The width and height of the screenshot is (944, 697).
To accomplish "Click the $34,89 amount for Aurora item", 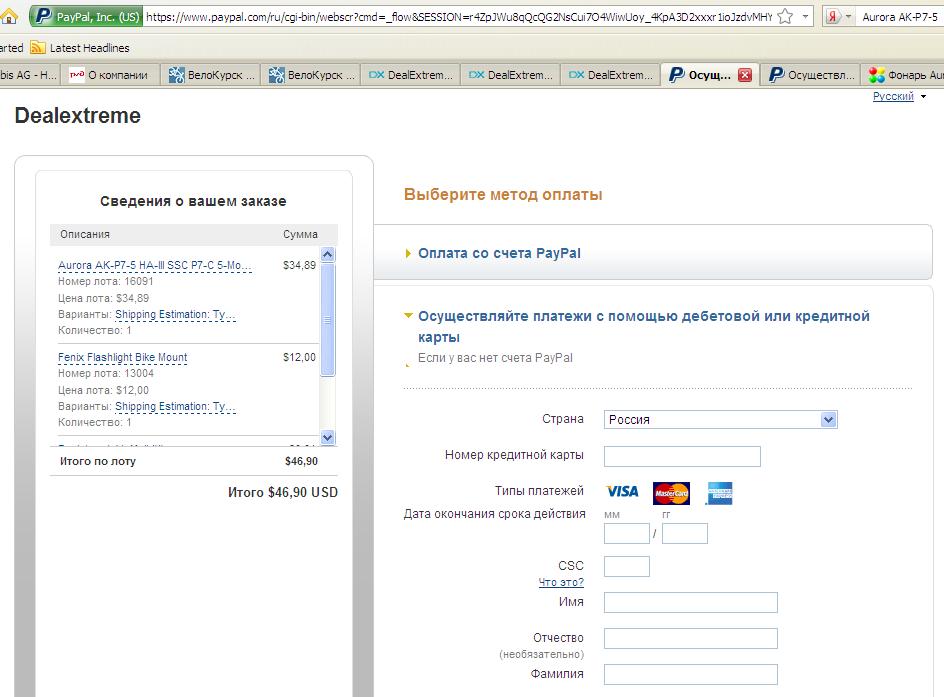I will (x=299, y=265).
